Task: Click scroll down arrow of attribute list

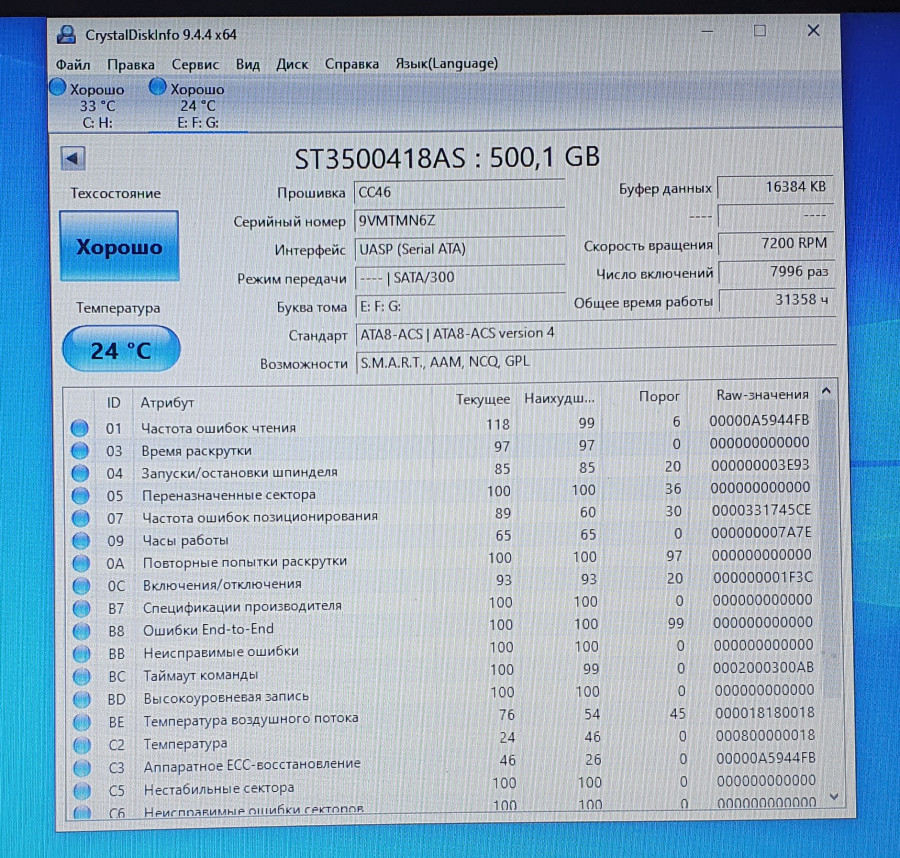Action: click(834, 797)
